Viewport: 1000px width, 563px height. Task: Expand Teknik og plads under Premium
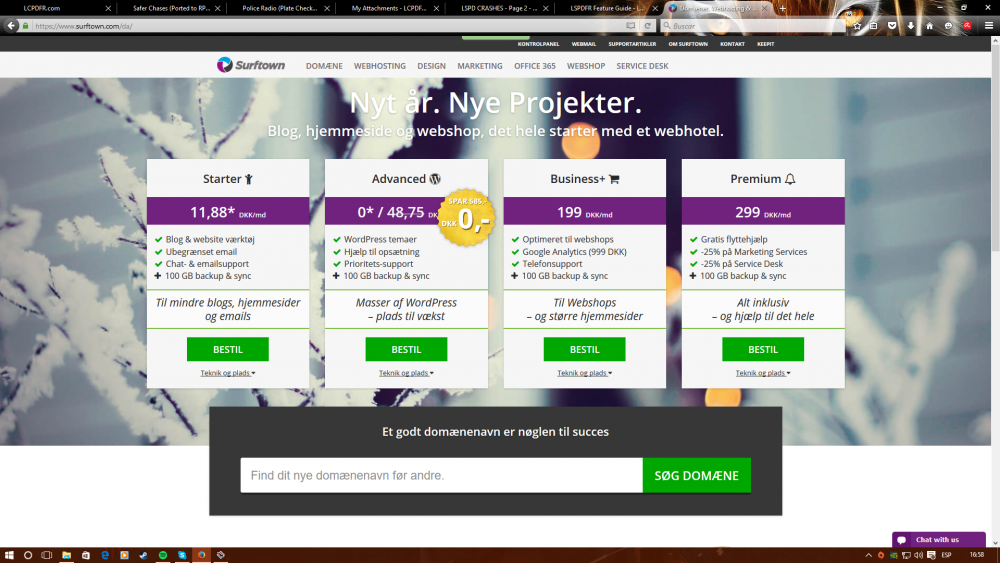(x=763, y=373)
